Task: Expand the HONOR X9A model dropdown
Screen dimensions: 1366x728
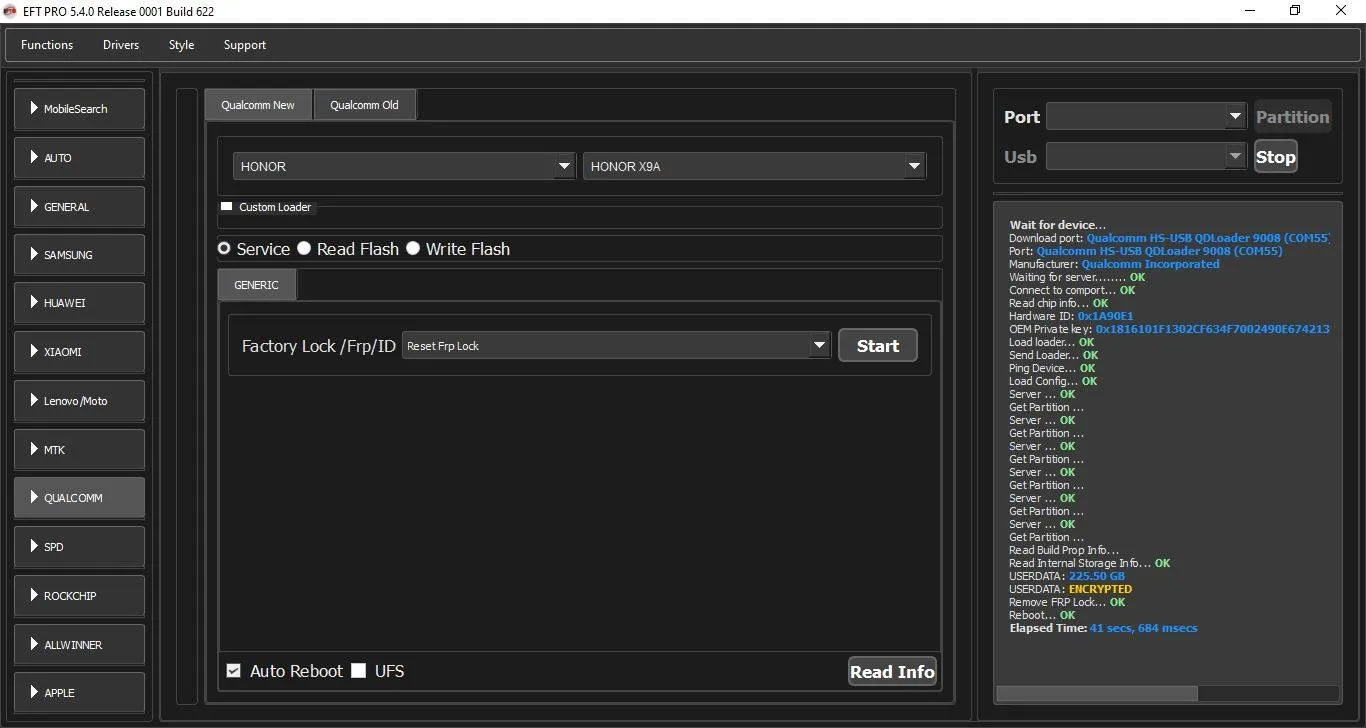Action: click(754, 167)
